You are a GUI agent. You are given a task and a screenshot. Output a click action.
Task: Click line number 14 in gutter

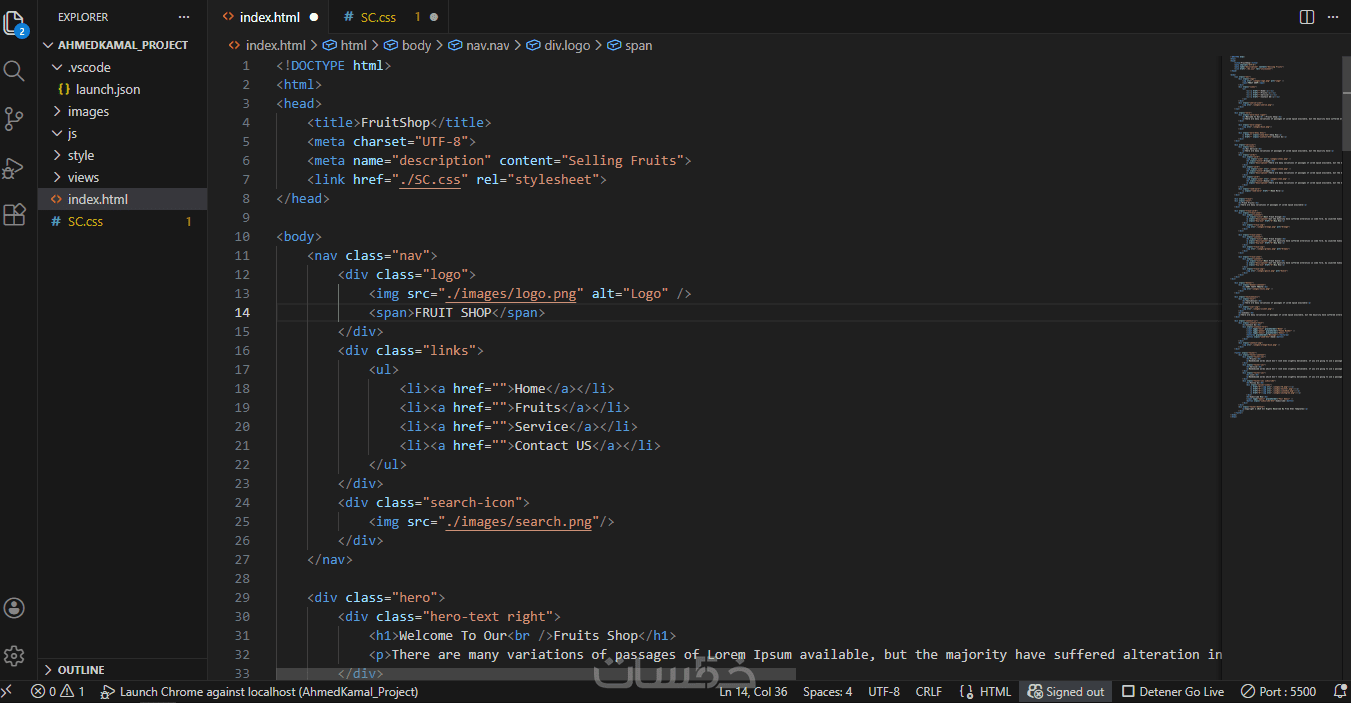pos(242,313)
